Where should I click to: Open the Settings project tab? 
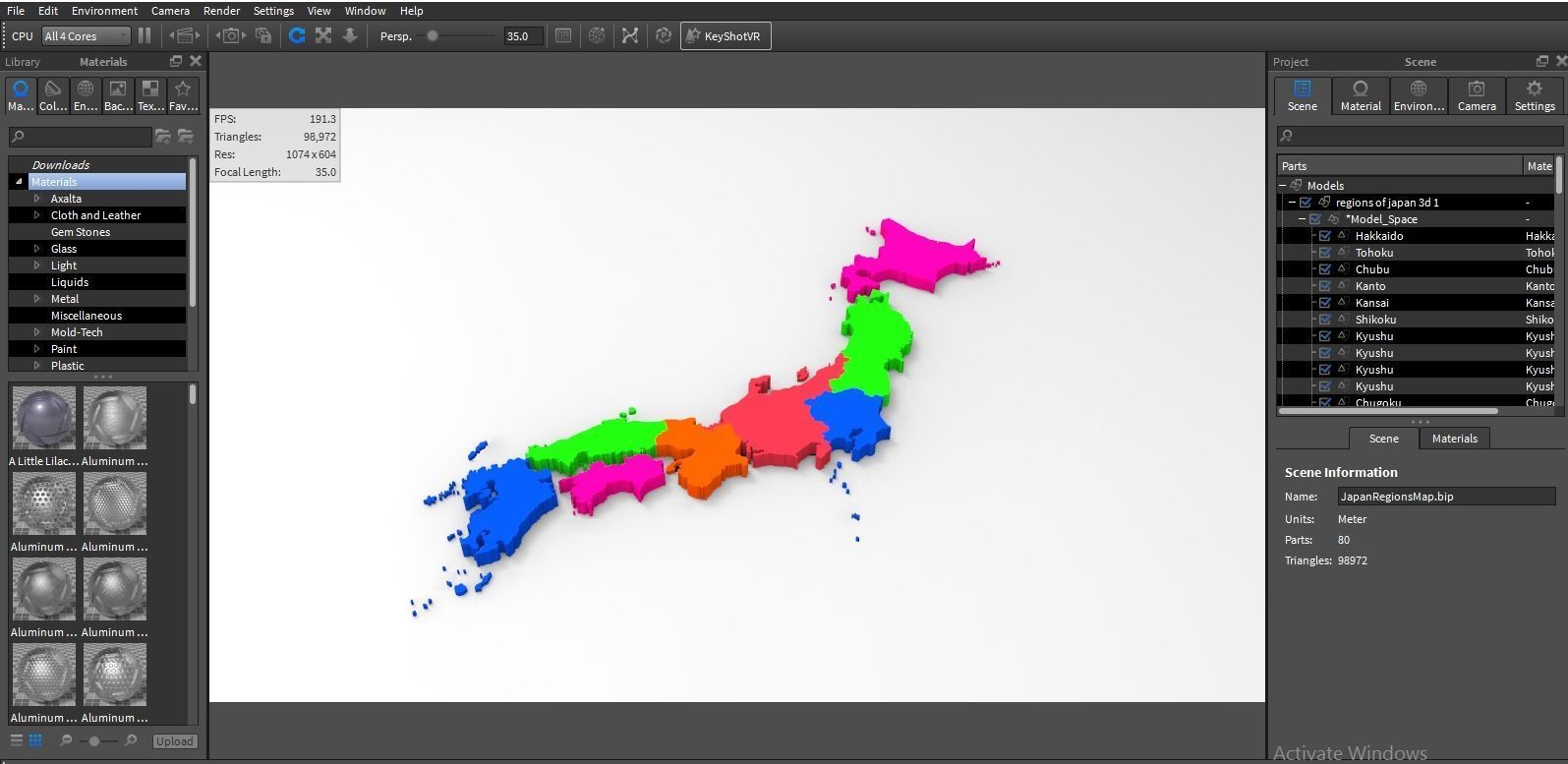(x=1535, y=96)
